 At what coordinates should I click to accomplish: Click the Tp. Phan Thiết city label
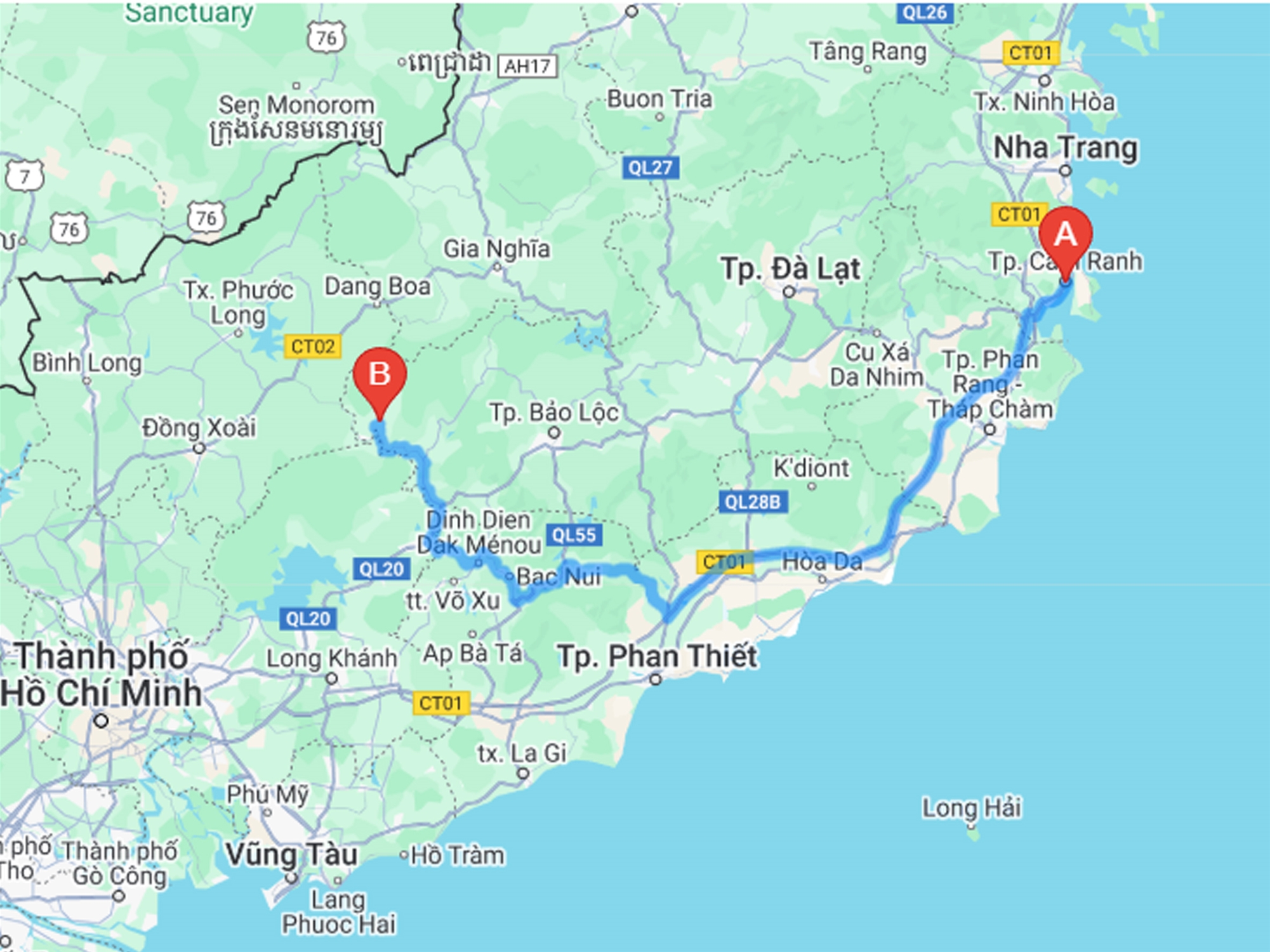[x=658, y=656]
